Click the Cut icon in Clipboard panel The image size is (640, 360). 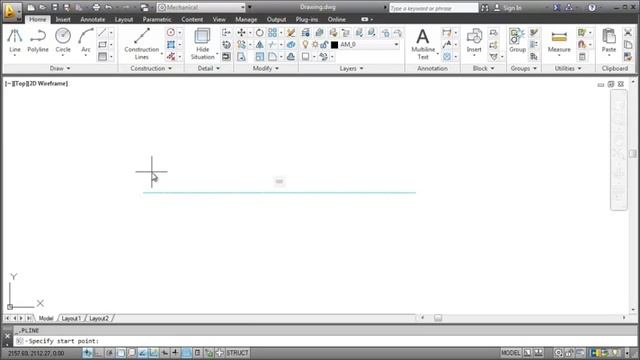click(628, 33)
